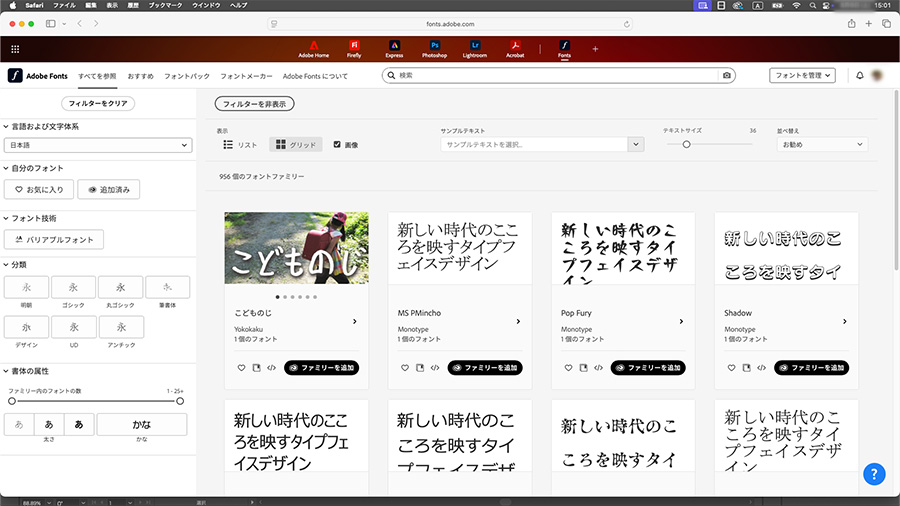Open the Adobe apps grid icon
The height and width of the screenshot is (506, 900).
point(15,49)
